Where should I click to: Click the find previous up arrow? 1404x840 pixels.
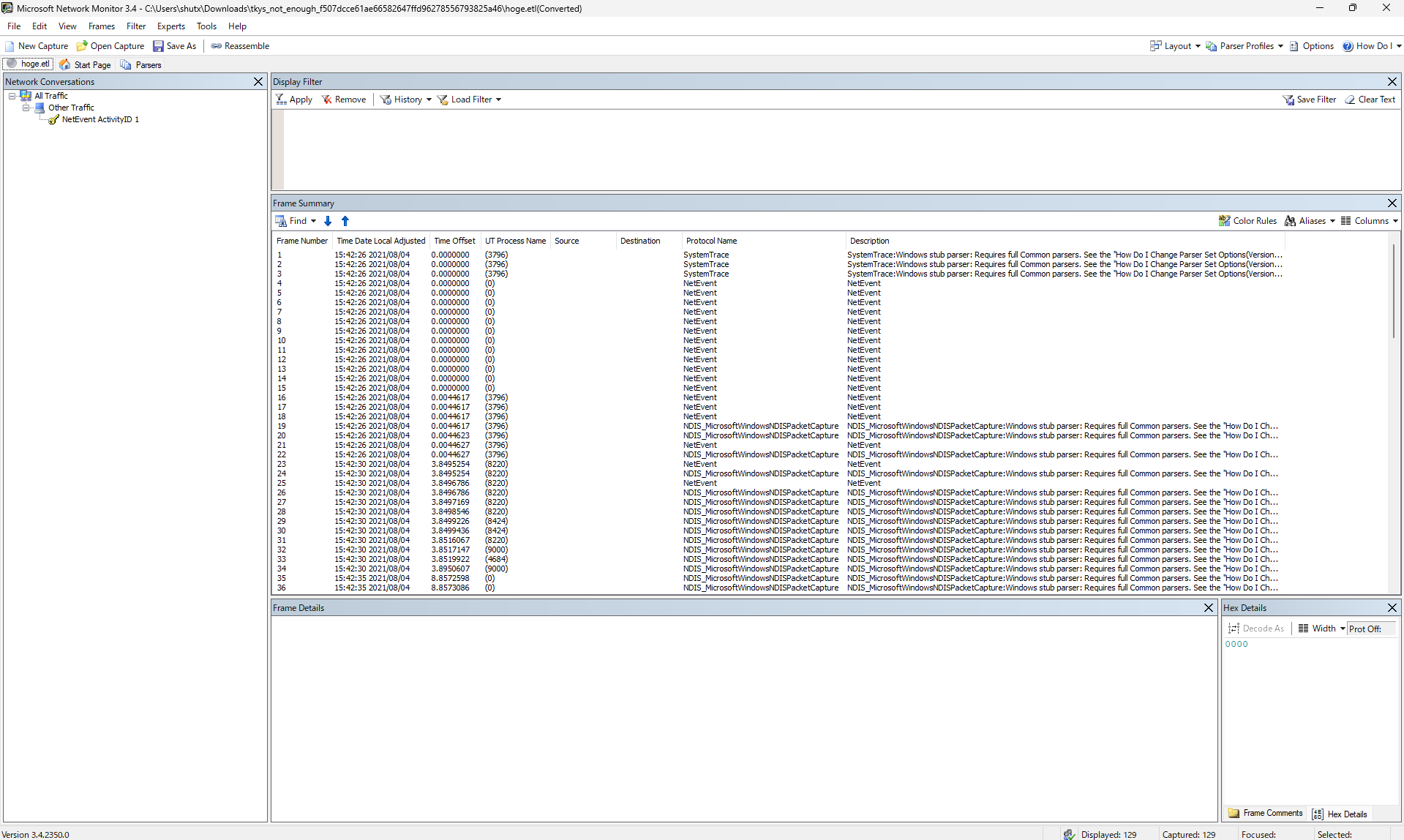(x=345, y=221)
